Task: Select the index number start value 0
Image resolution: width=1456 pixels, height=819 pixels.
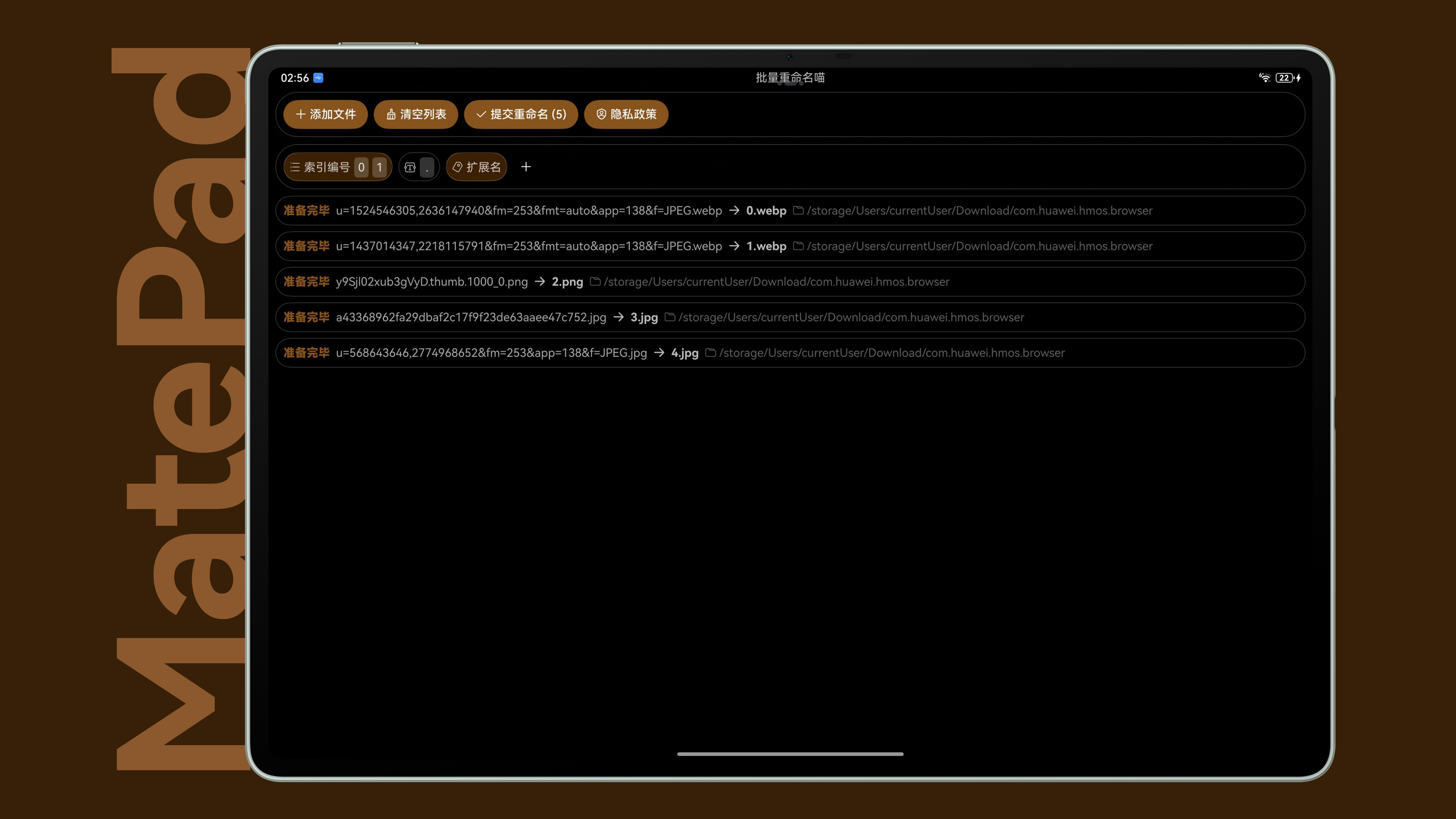Action: click(x=361, y=167)
